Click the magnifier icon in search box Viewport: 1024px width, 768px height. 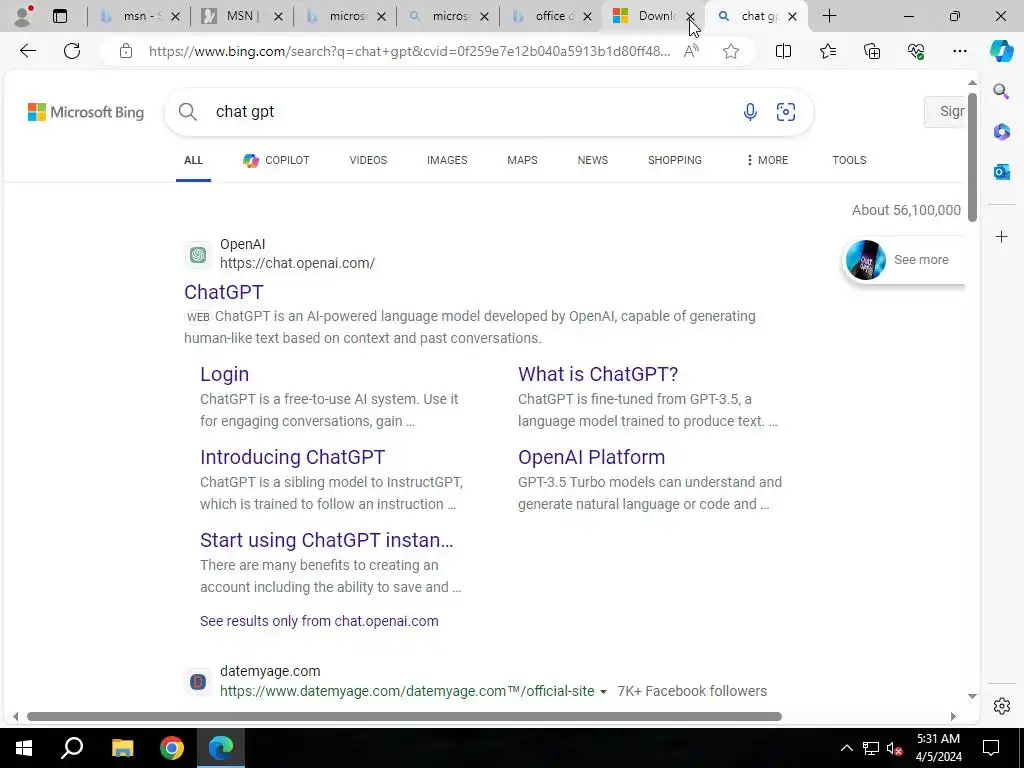(187, 112)
